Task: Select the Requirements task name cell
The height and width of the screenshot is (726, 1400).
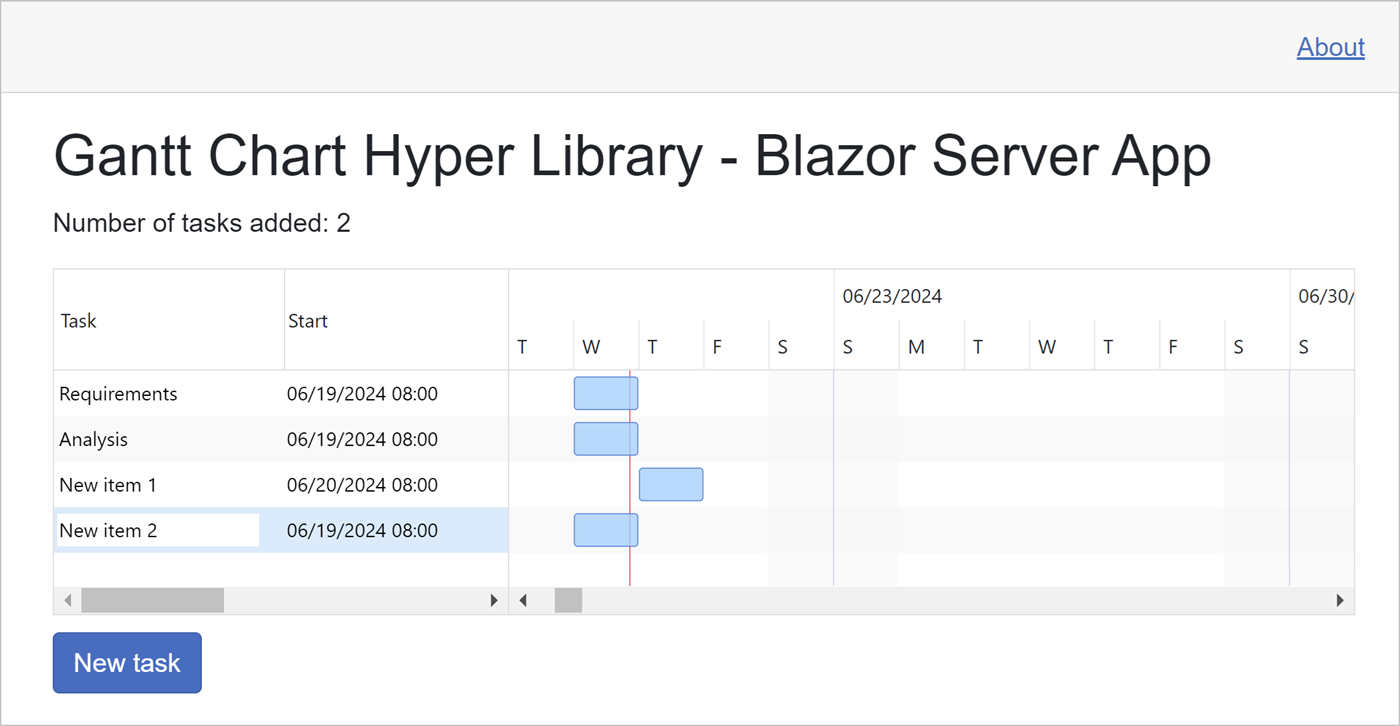Action: pyautogui.click(x=118, y=393)
